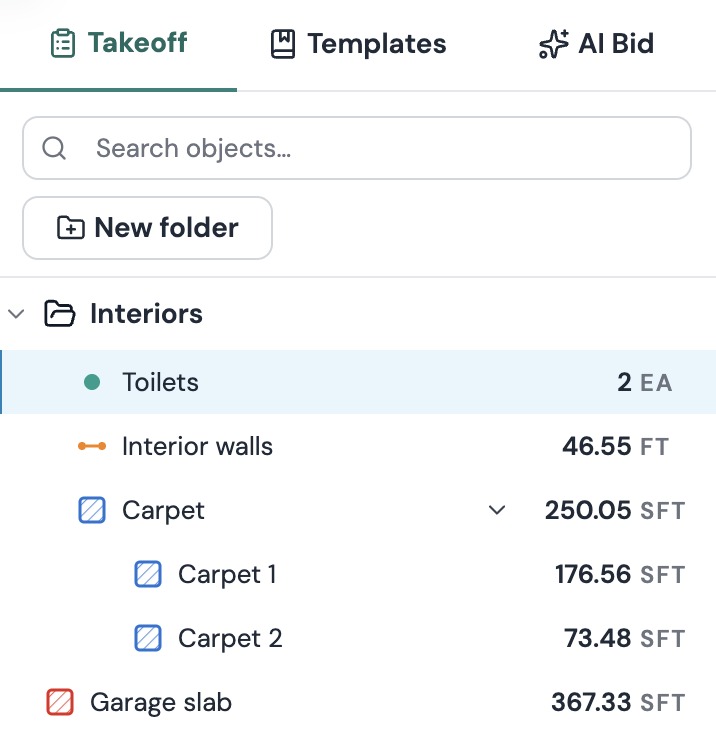The height and width of the screenshot is (756, 716).
Task: Select the Garage slab item
Action: pyautogui.click(x=358, y=702)
